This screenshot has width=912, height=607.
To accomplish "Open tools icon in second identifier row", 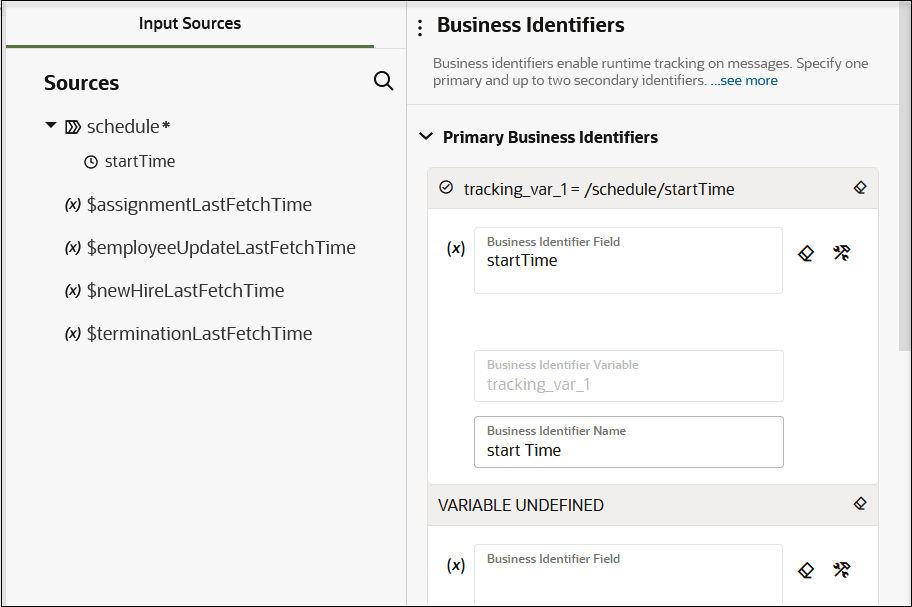I will (841, 570).
